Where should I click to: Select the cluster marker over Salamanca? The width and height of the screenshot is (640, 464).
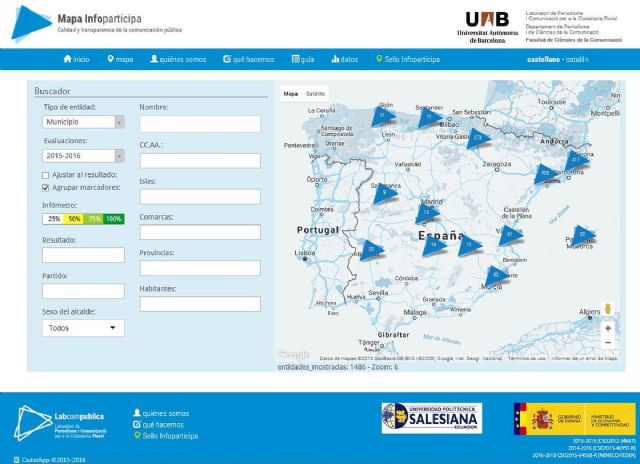(x=385, y=193)
